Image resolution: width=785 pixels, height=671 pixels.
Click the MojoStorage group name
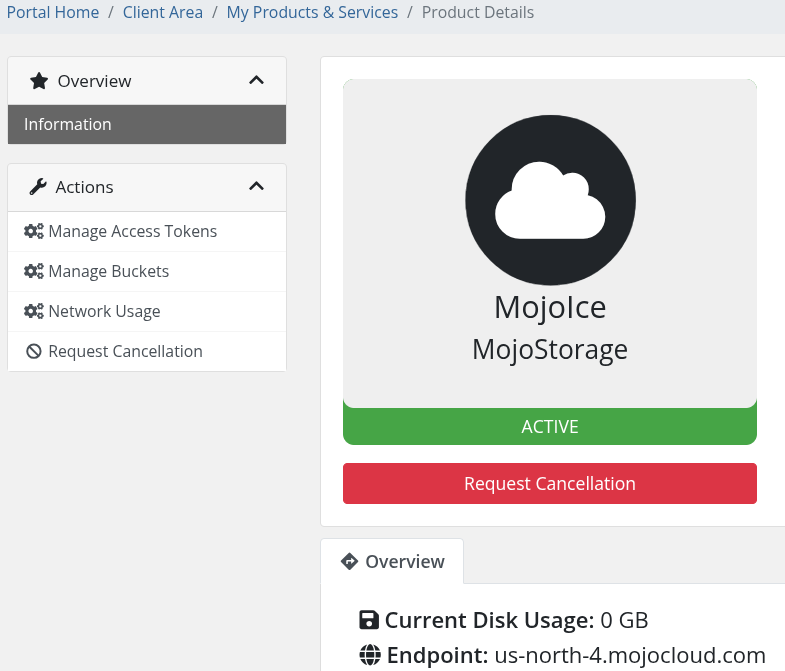tap(550, 350)
